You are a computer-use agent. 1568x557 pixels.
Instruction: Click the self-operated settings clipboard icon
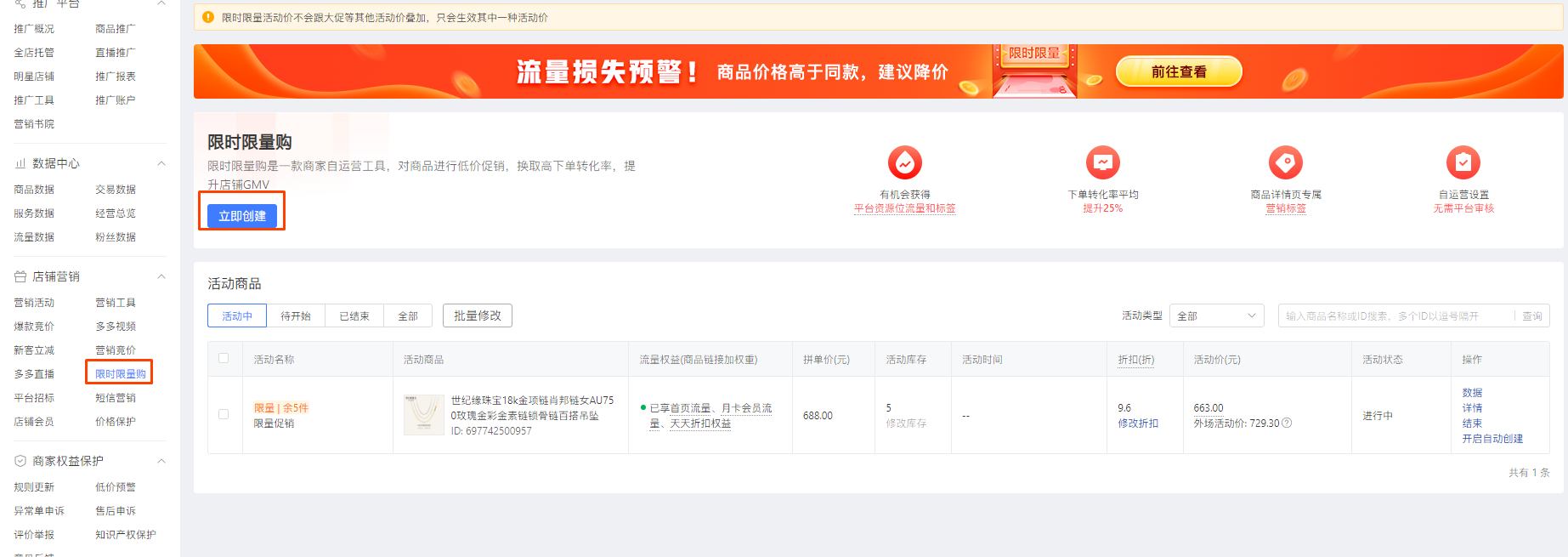(1463, 162)
